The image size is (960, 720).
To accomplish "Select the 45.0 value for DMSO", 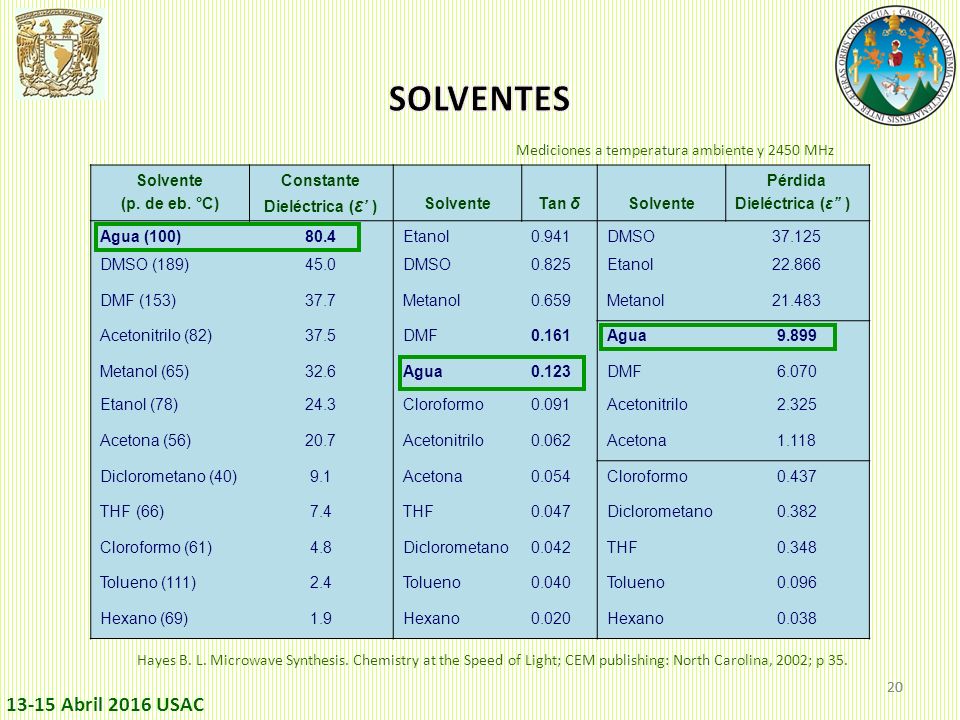I will (320, 264).
